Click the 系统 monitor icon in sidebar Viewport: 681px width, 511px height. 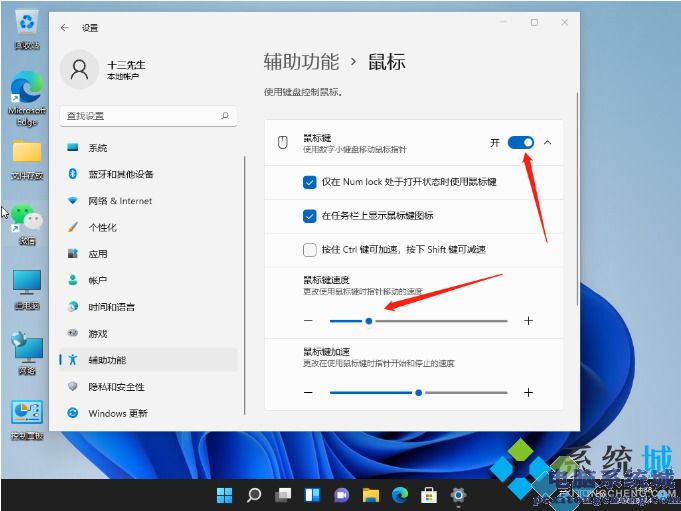pyautogui.click(x=73, y=148)
